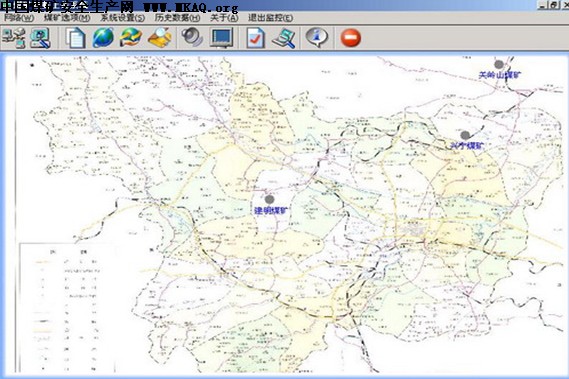Click the spreadsheet magnifier icon
Screen dimensions: 569x379
tap(284, 38)
